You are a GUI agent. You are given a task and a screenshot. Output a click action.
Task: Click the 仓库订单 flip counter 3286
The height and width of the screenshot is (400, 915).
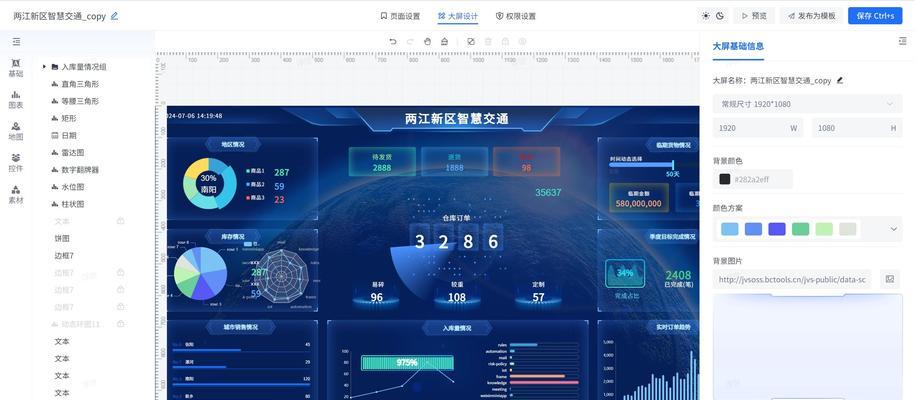coord(456,240)
